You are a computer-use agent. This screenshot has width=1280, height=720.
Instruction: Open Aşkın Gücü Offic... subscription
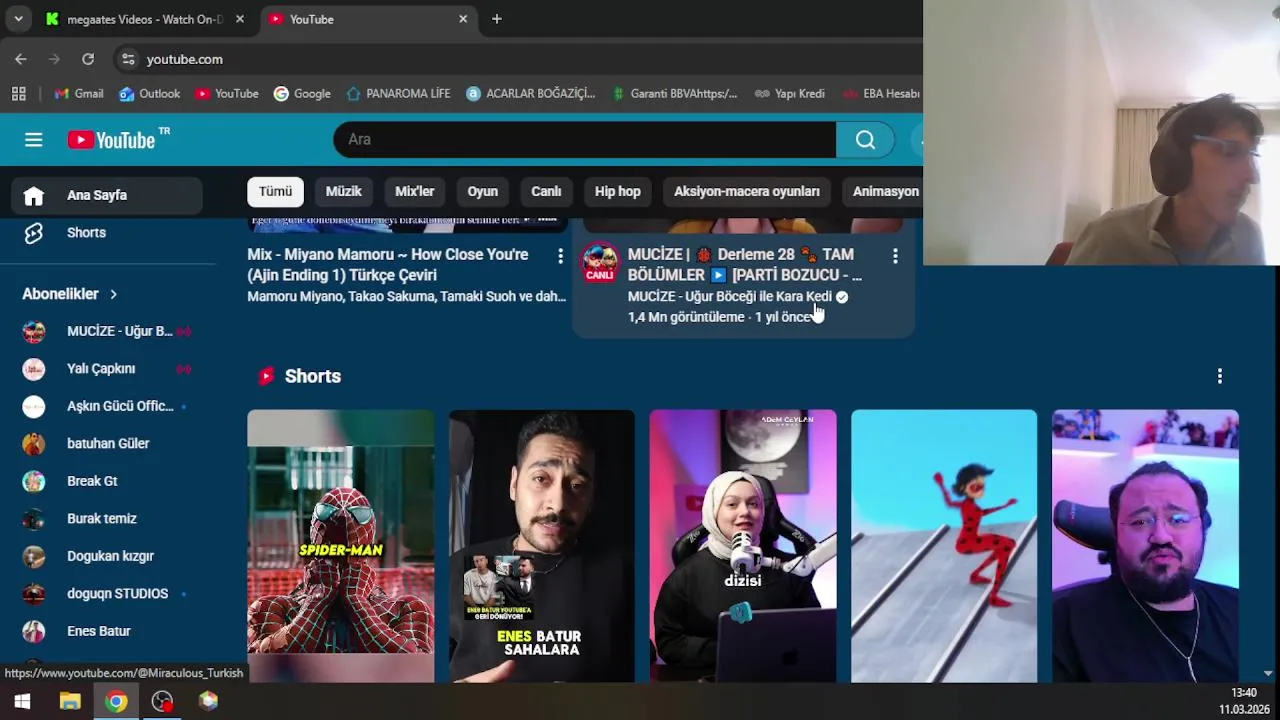point(107,406)
